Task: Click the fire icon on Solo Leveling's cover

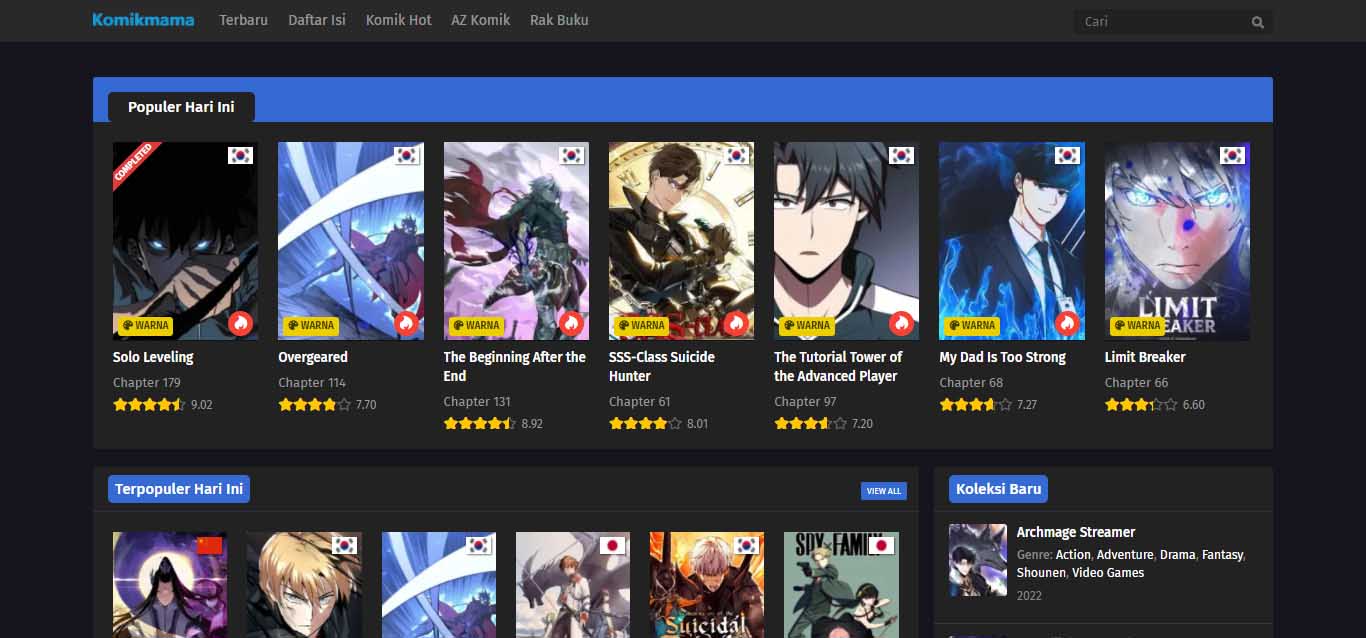Action: coord(238,325)
